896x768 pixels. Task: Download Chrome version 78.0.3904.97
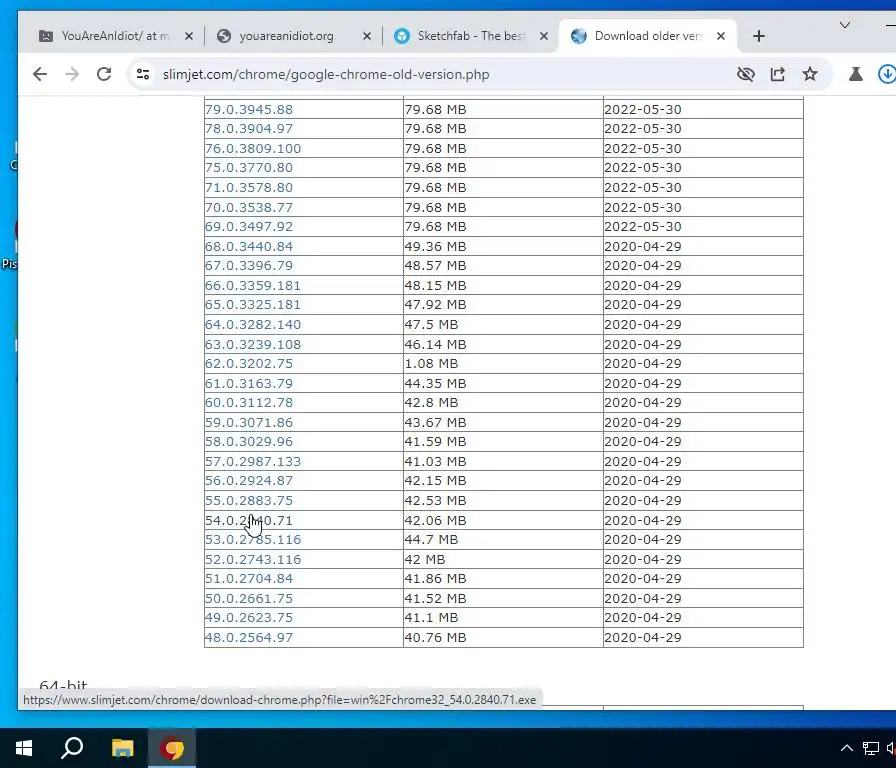point(249,129)
